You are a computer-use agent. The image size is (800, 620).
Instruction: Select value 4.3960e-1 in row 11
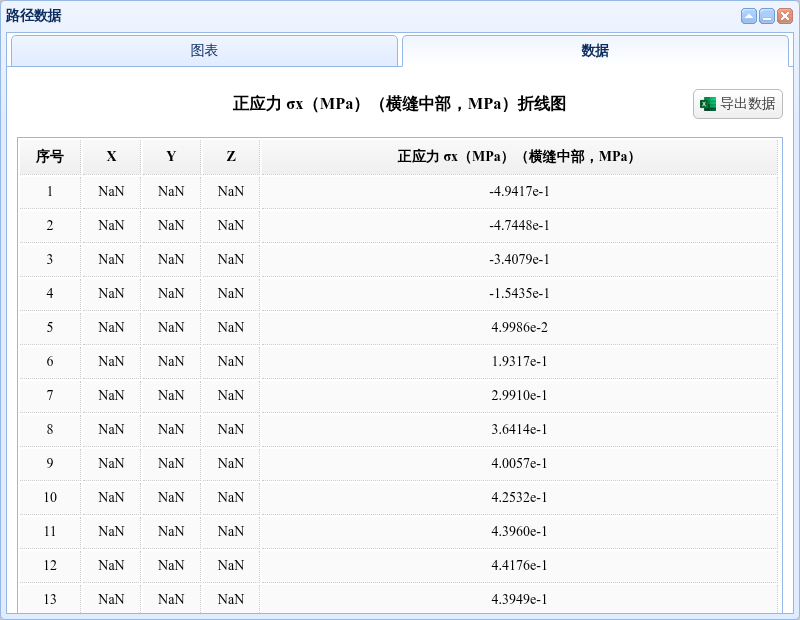coord(519,531)
